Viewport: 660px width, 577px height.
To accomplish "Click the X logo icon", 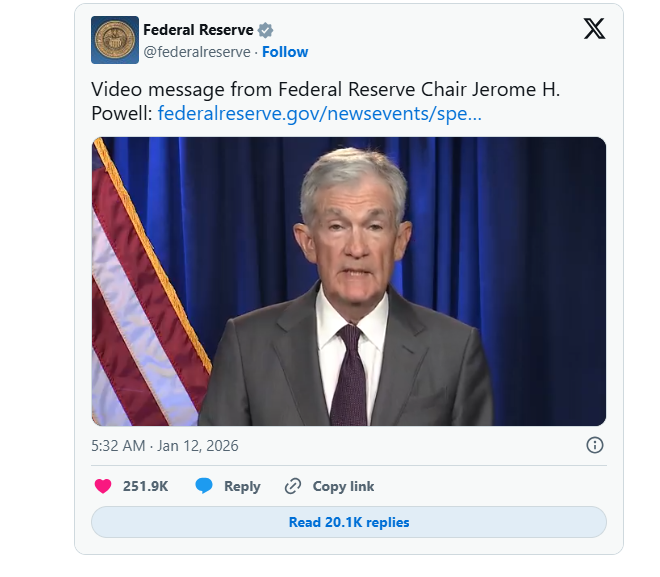I will click(x=594, y=29).
